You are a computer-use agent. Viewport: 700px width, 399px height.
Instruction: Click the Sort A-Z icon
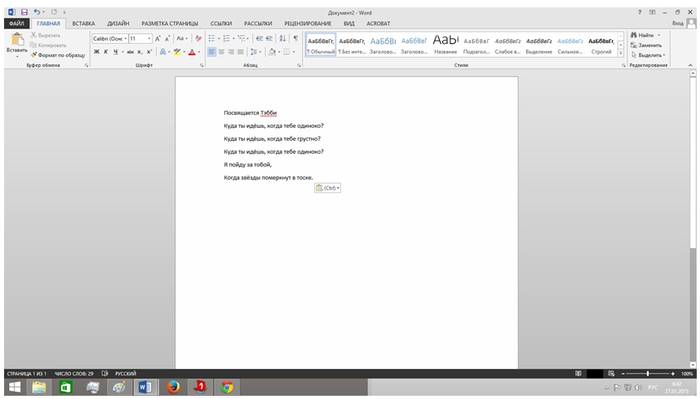283,39
